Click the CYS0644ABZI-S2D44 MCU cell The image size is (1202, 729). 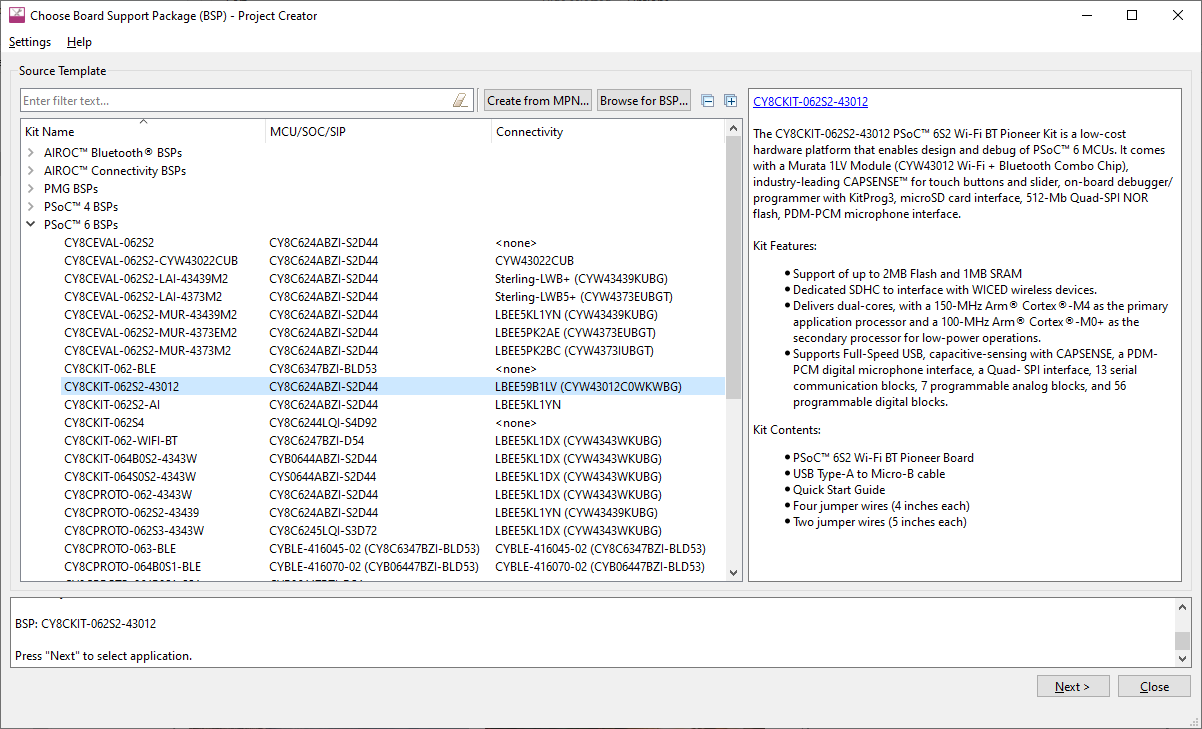tap(322, 477)
